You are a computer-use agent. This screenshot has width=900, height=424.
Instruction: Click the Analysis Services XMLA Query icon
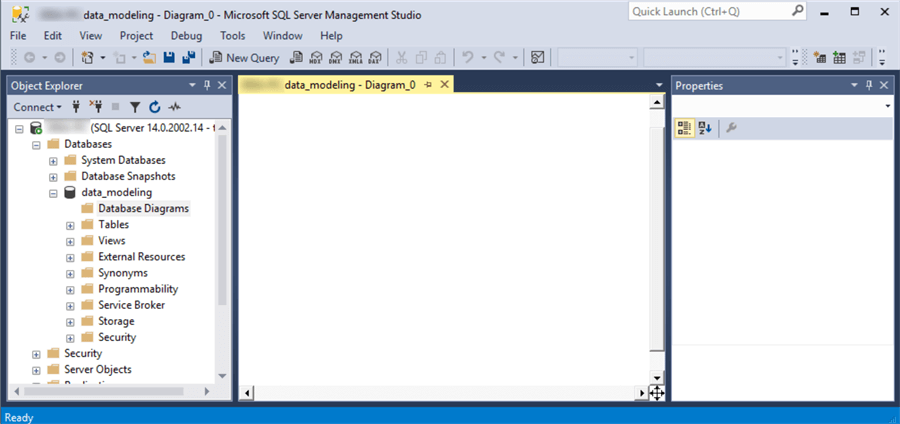355,57
